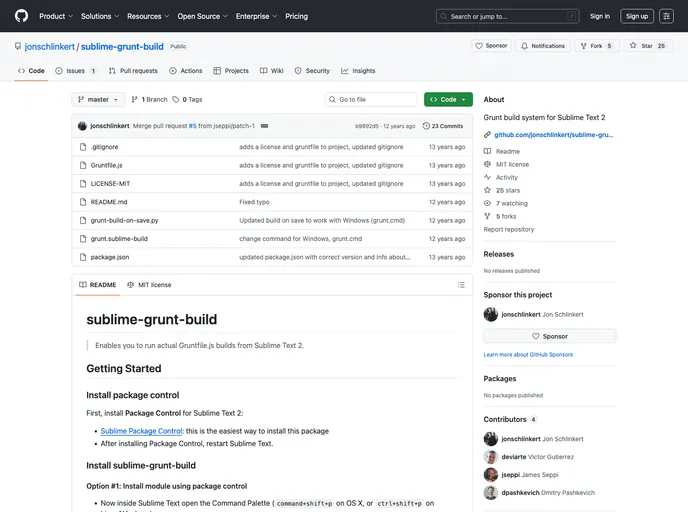Open the LICENSE-MIT file

tap(111, 184)
